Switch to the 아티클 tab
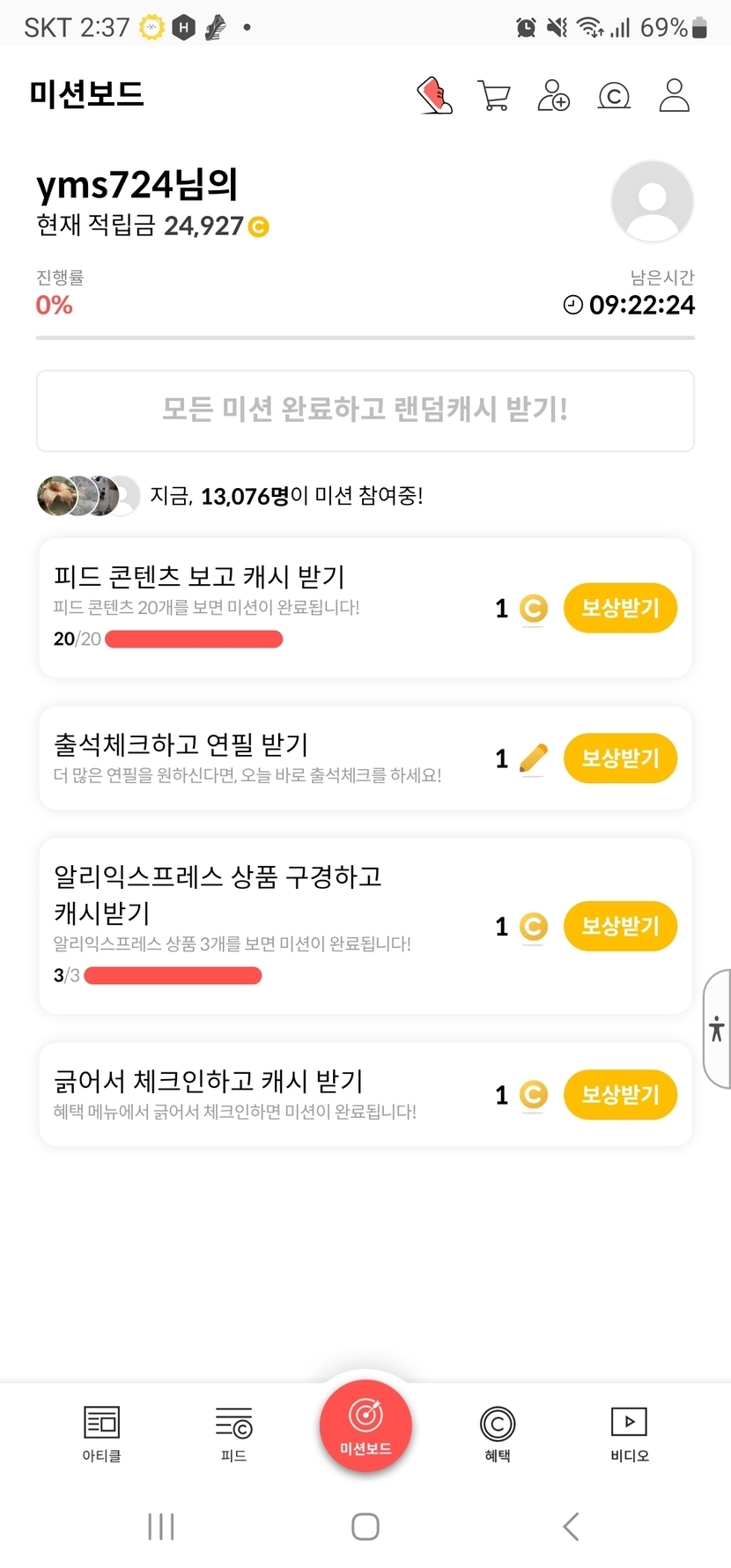This screenshot has width=731, height=1568. tap(101, 1432)
